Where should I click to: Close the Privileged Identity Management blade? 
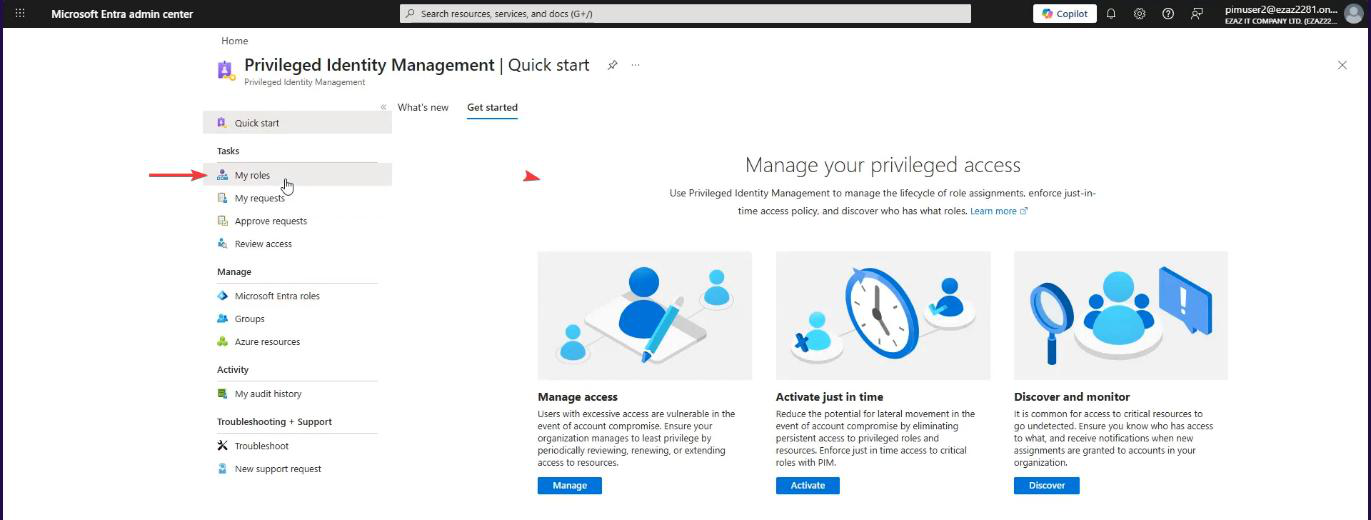coord(1342,65)
